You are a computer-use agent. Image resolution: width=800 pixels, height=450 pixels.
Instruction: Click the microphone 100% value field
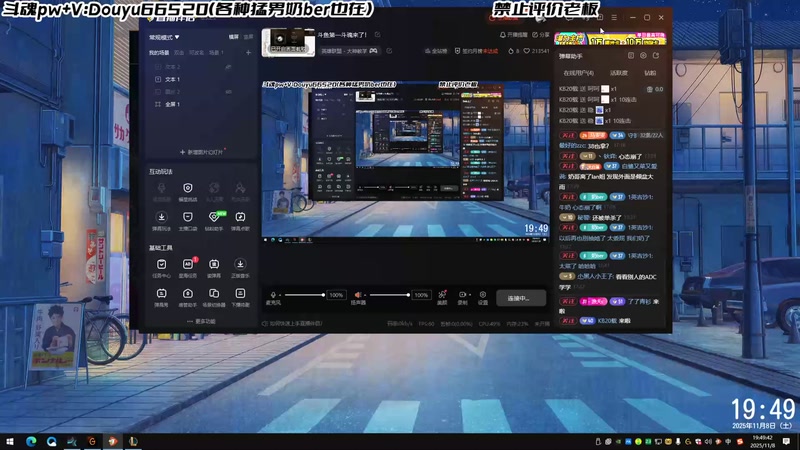[x=336, y=295]
